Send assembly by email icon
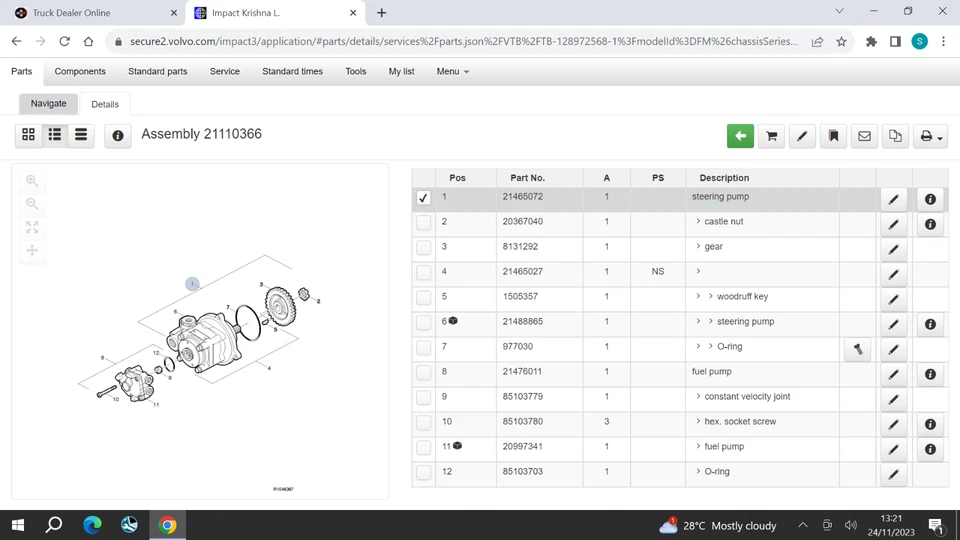The width and height of the screenshot is (960, 540). coord(864,136)
